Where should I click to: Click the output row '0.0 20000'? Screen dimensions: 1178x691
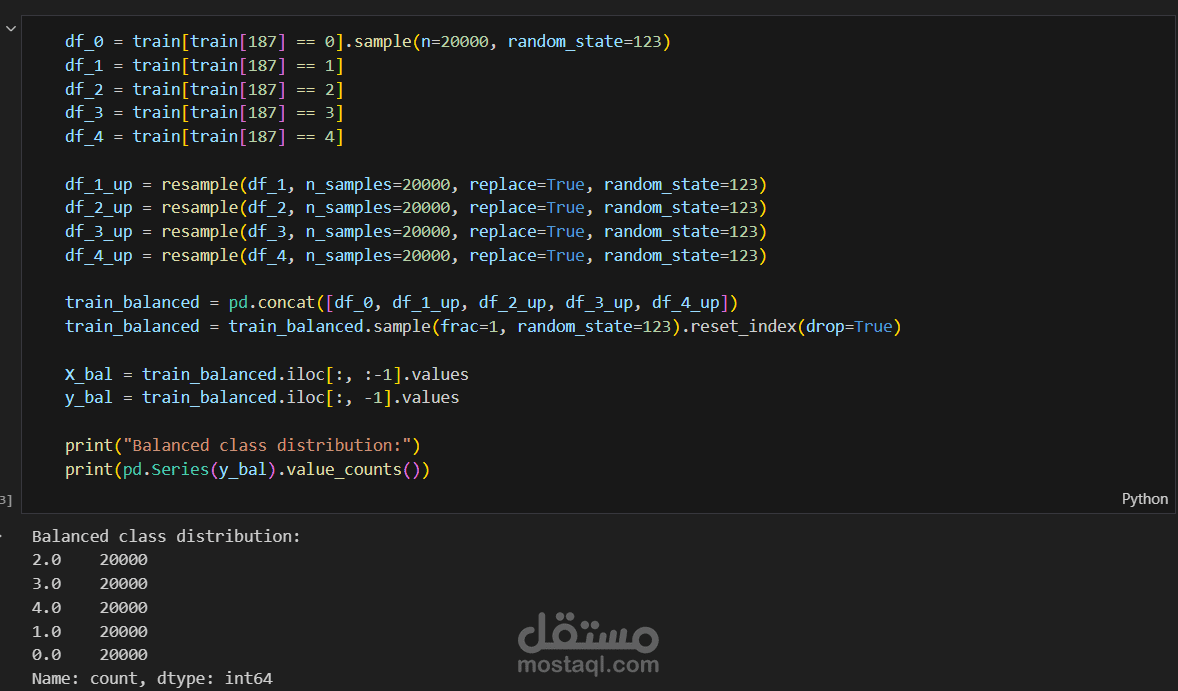[x=89, y=655]
